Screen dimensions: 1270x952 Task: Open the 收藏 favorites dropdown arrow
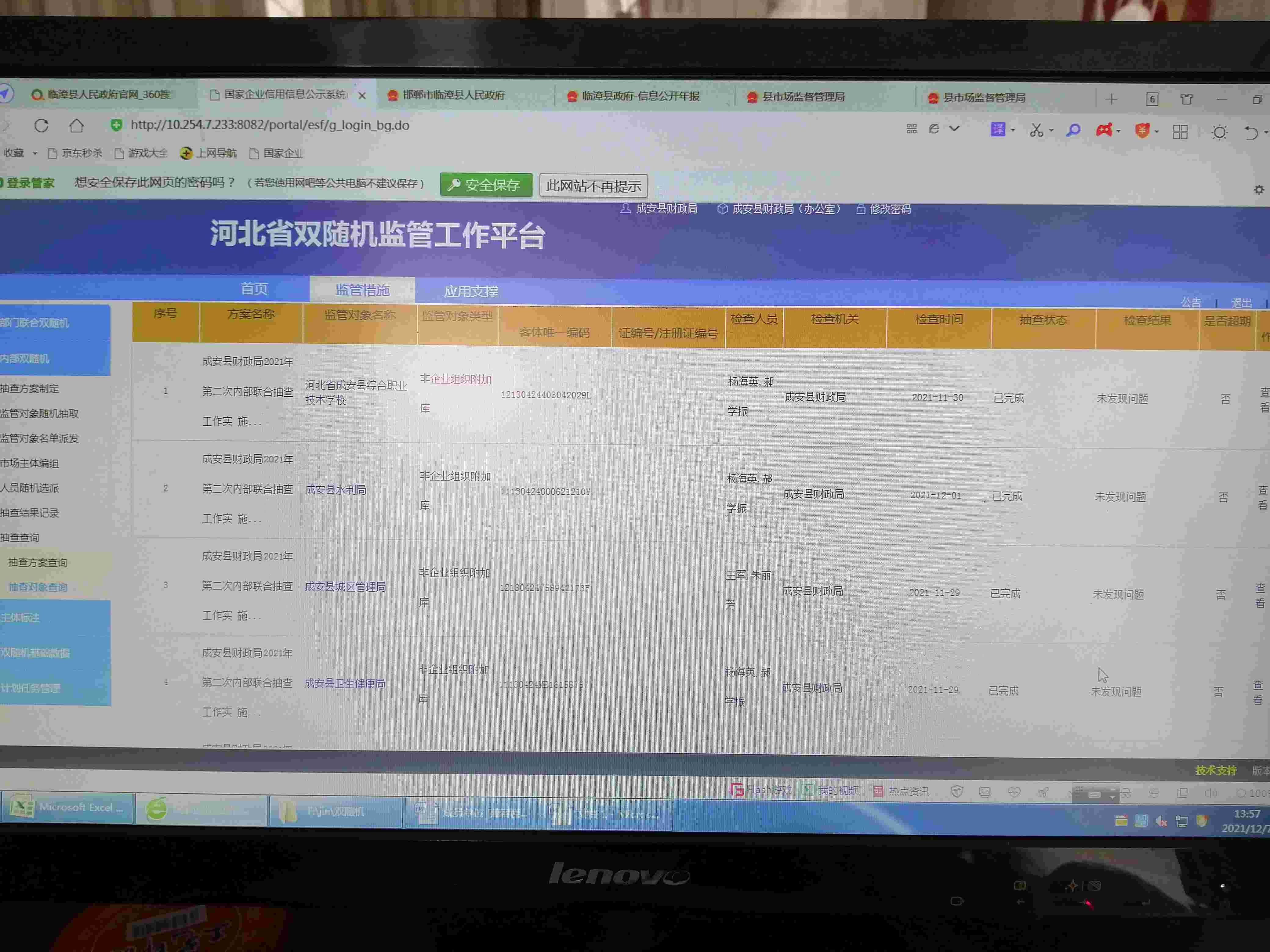coord(34,153)
